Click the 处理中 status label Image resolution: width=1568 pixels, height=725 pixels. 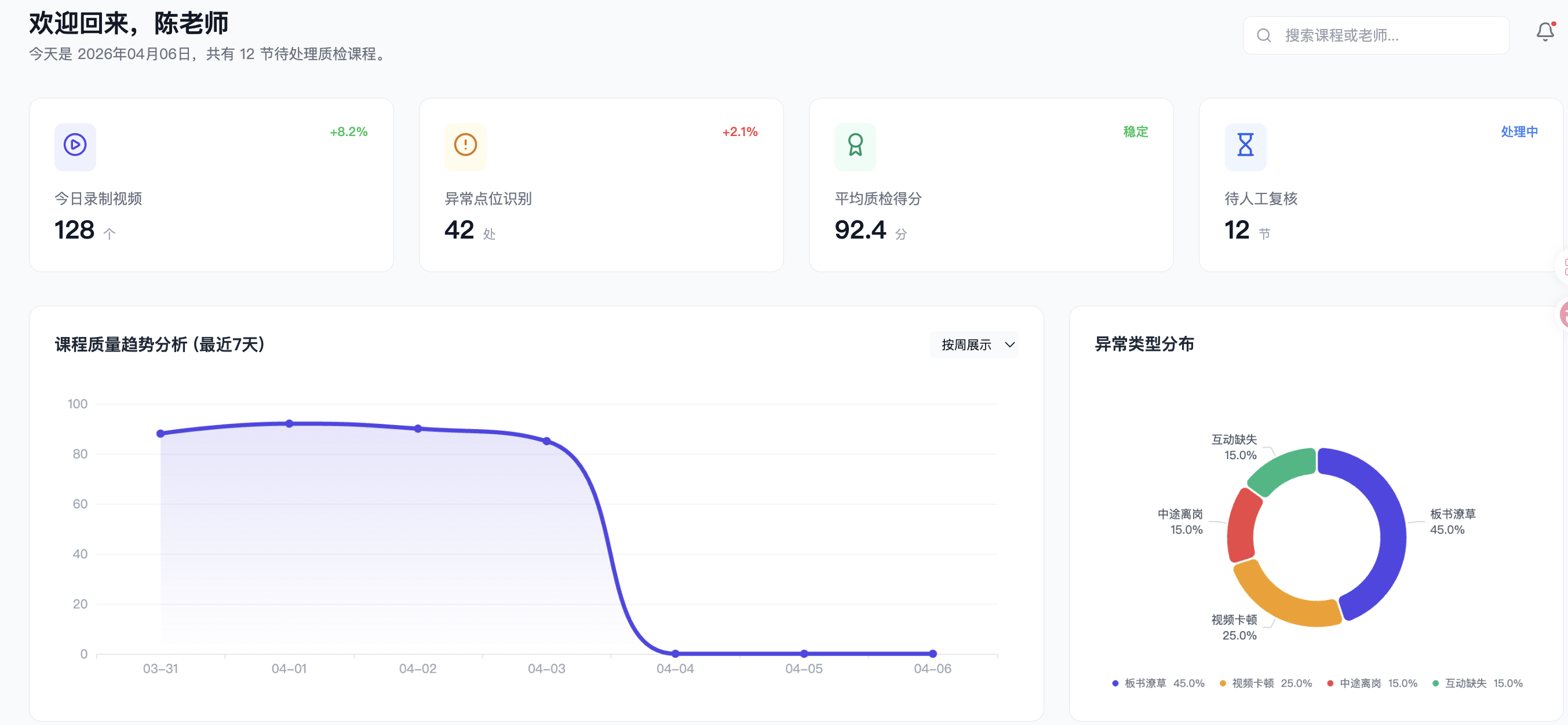1519,132
